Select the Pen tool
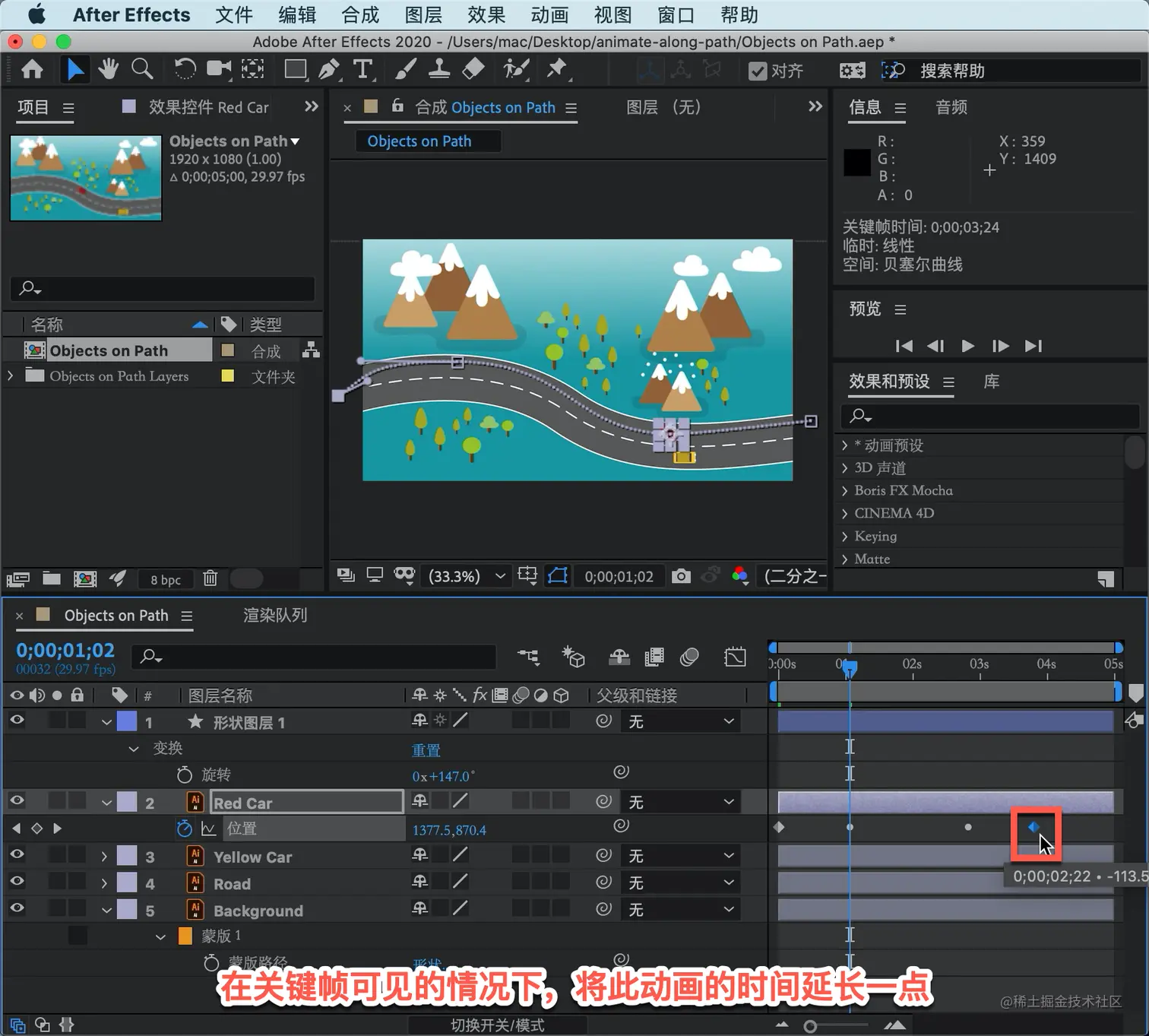1149x1036 pixels. point(329,69)
